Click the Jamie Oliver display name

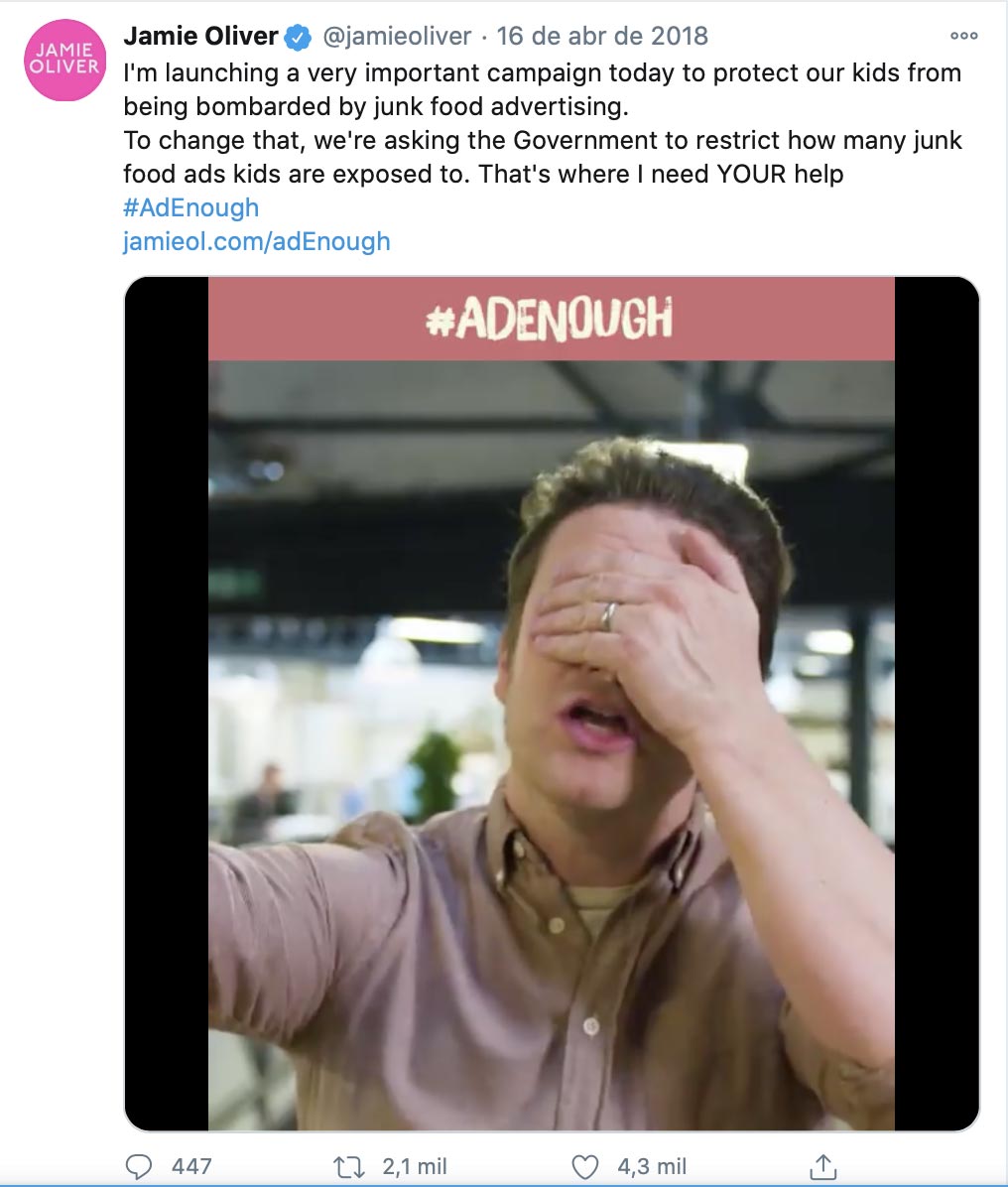coord(200,36)
